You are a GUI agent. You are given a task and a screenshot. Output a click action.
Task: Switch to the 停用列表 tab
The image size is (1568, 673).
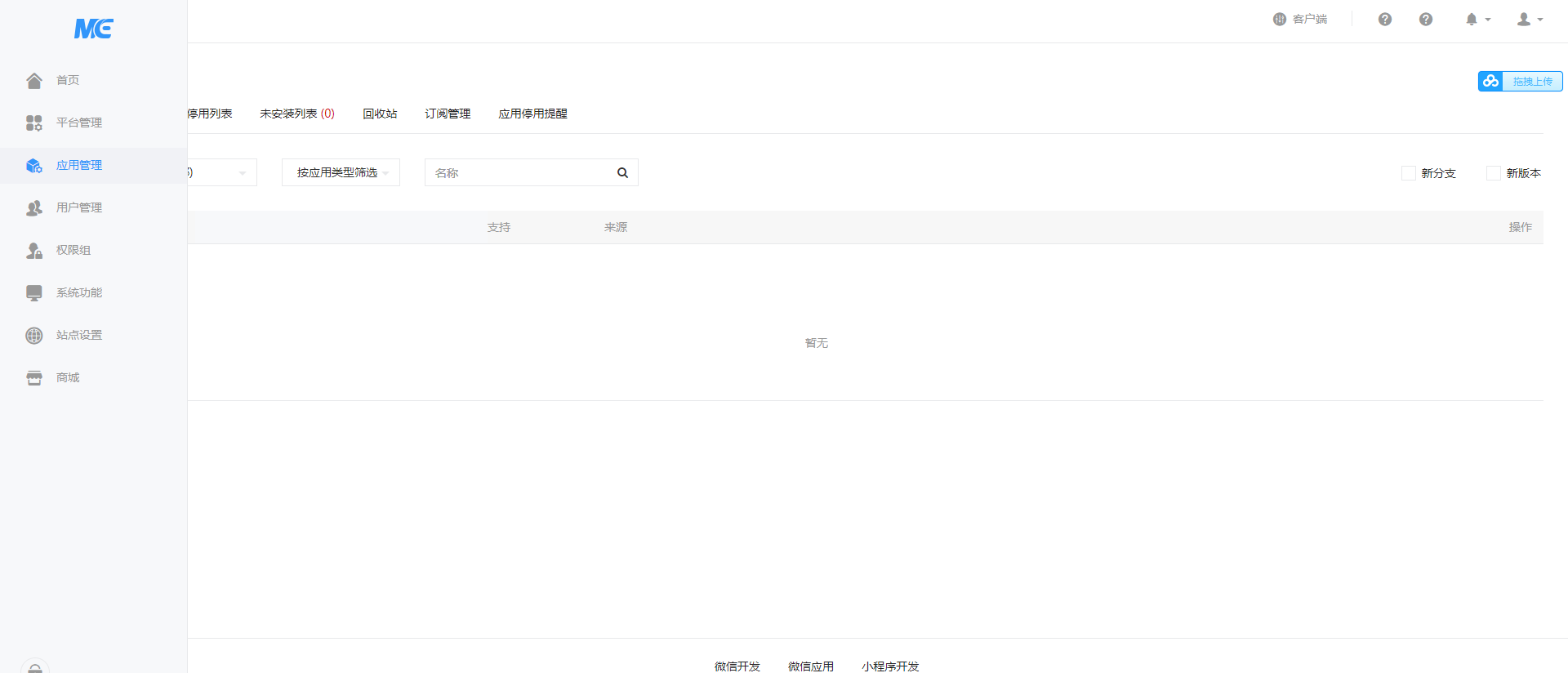click(x=210, y=114)
